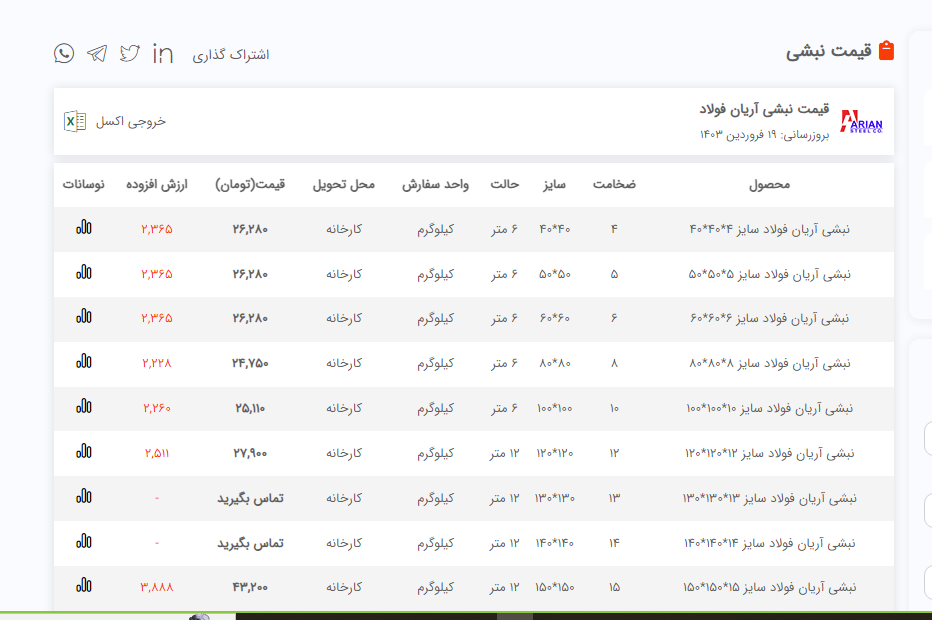This screenshot has width=932, height=620.
Task: Click the 'خروجی اکسل' export link
Action: tap(131, 121)
